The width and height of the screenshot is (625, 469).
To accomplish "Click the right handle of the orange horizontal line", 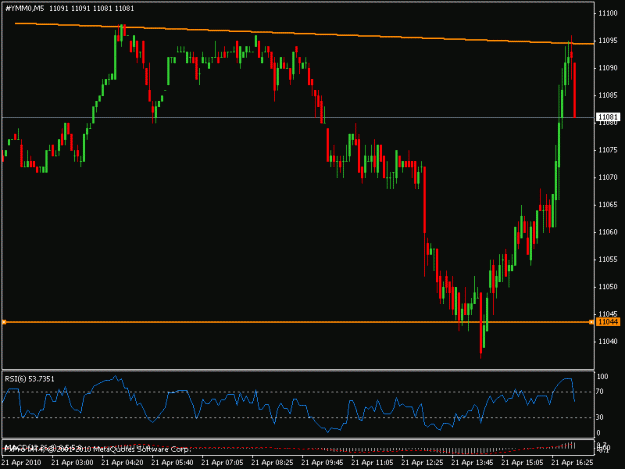I will coord(592,322).
